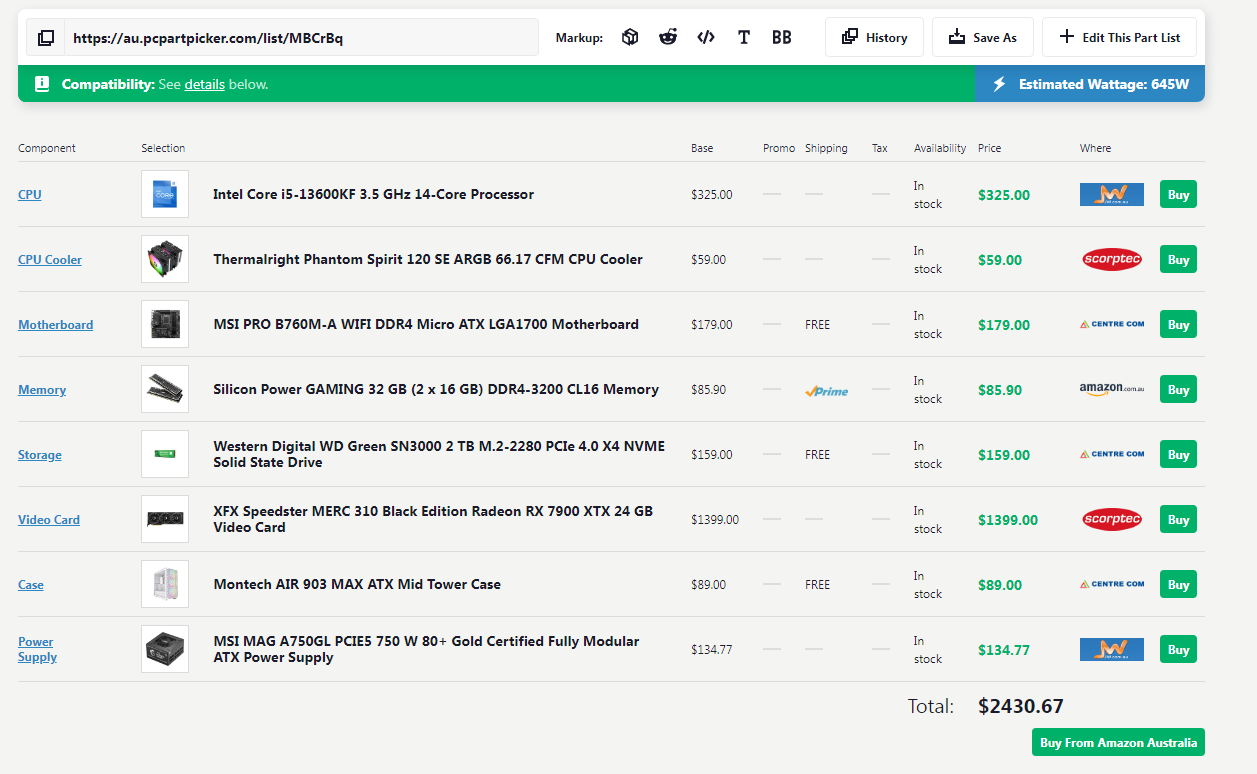Open XFX Speedster MERC 310 name
The height and width of the screenshot is (774, 1257).
tap(433, 519)
